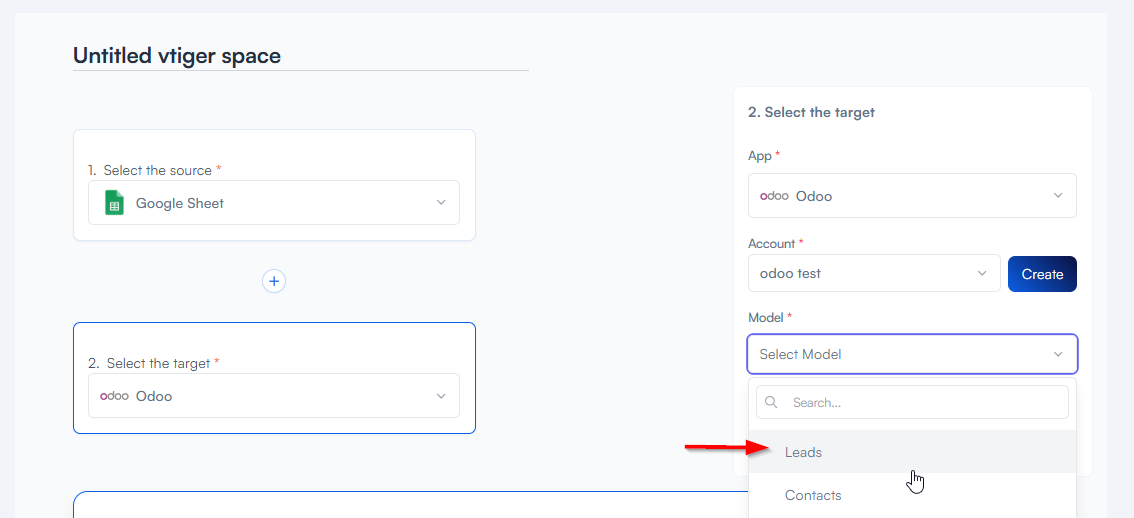1134x518 pixels.
Task: Click chevron arrow of Select Model field
Action: [1058, 354]
